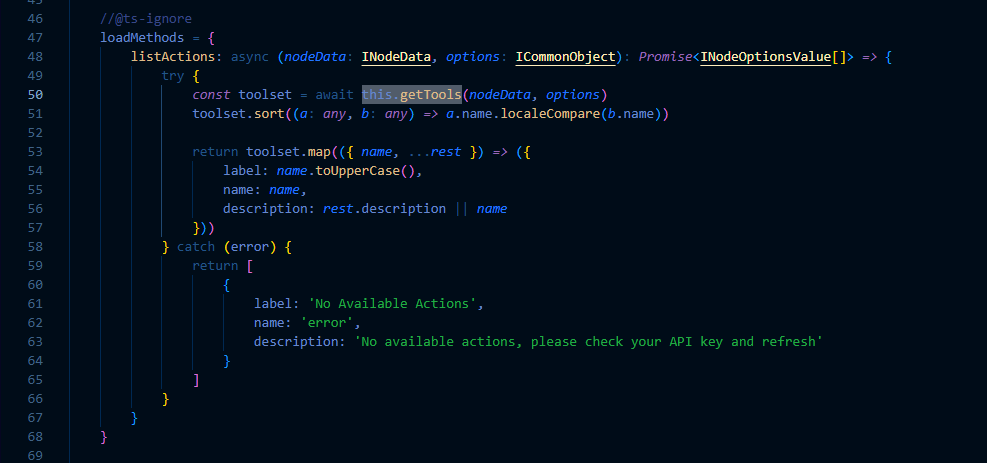987x463 pixels.
Task: Click the INodeOptionsValue return type
Action: tap(766, 57)
